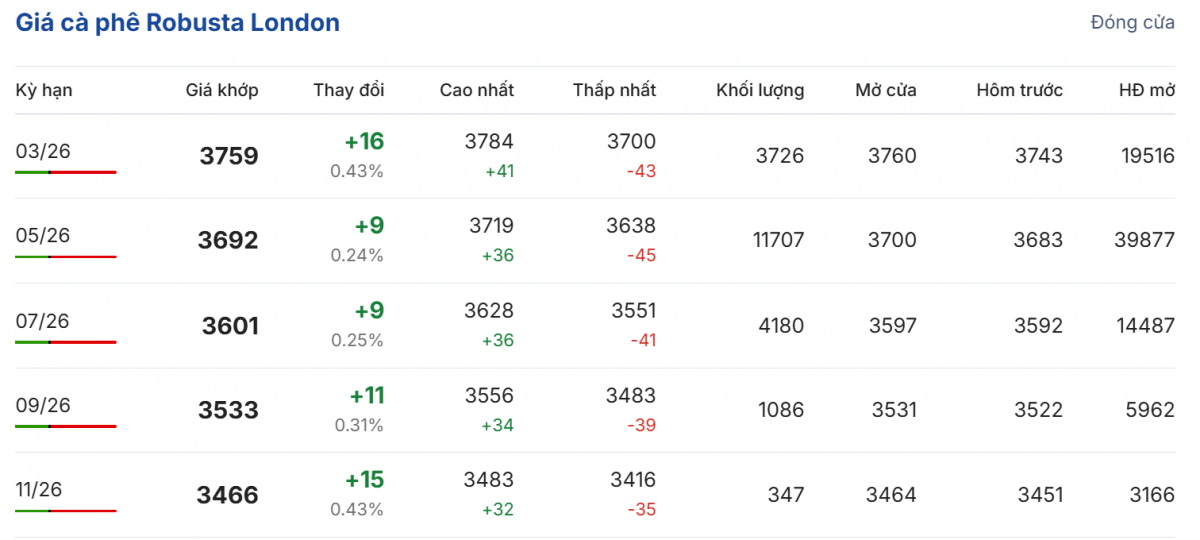Screen dimensions: 1200x540
Task: Click the Cao nhất column header
Action: click(476, 90)
